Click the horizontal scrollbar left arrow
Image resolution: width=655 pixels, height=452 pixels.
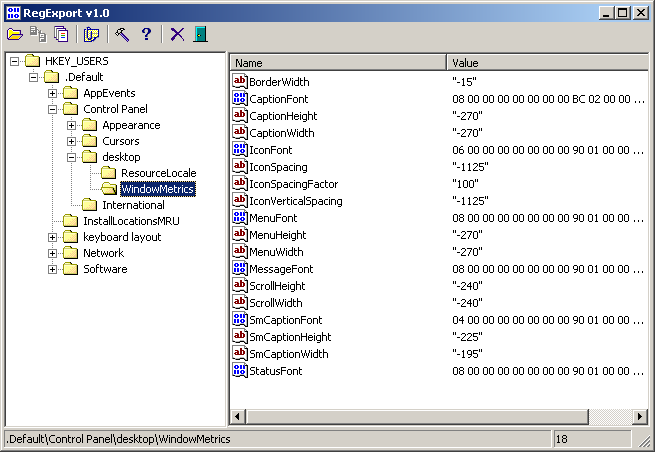pos(238,416)
